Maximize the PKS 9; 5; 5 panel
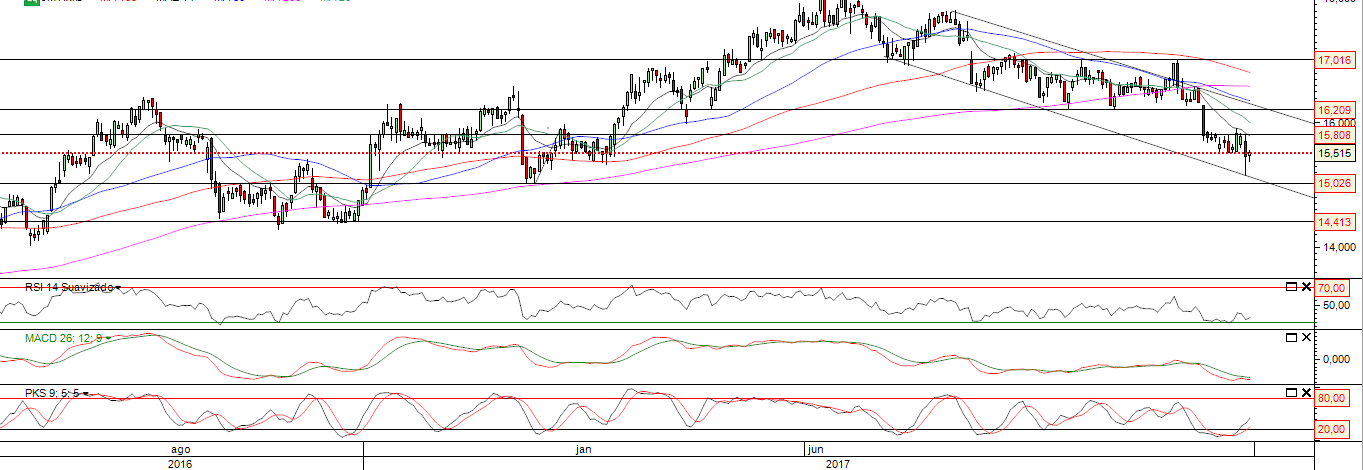This screenshot has height=470, width=1363. click(1291, 392)
